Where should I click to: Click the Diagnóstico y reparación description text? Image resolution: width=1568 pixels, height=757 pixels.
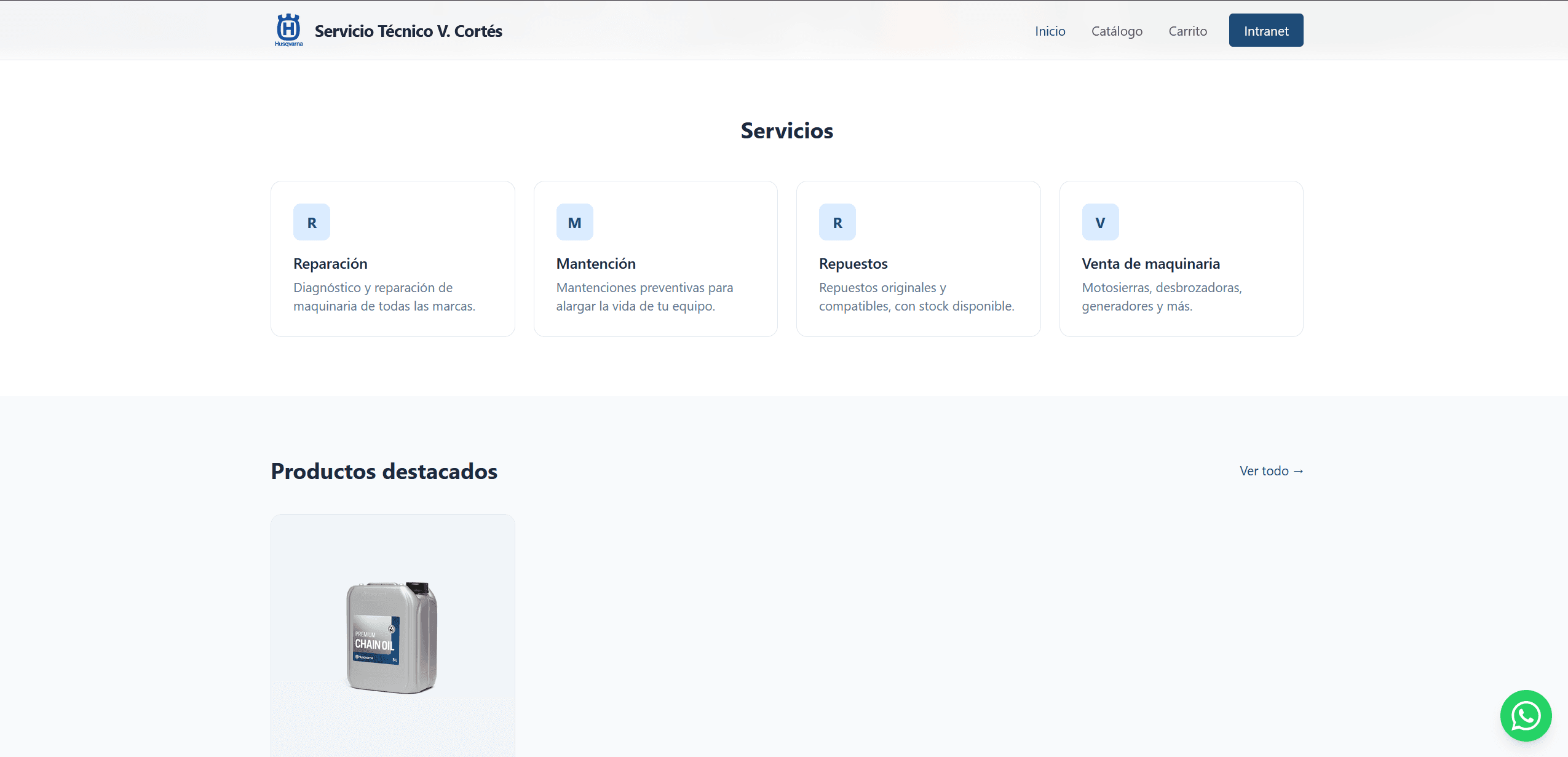tap(384, 296)
